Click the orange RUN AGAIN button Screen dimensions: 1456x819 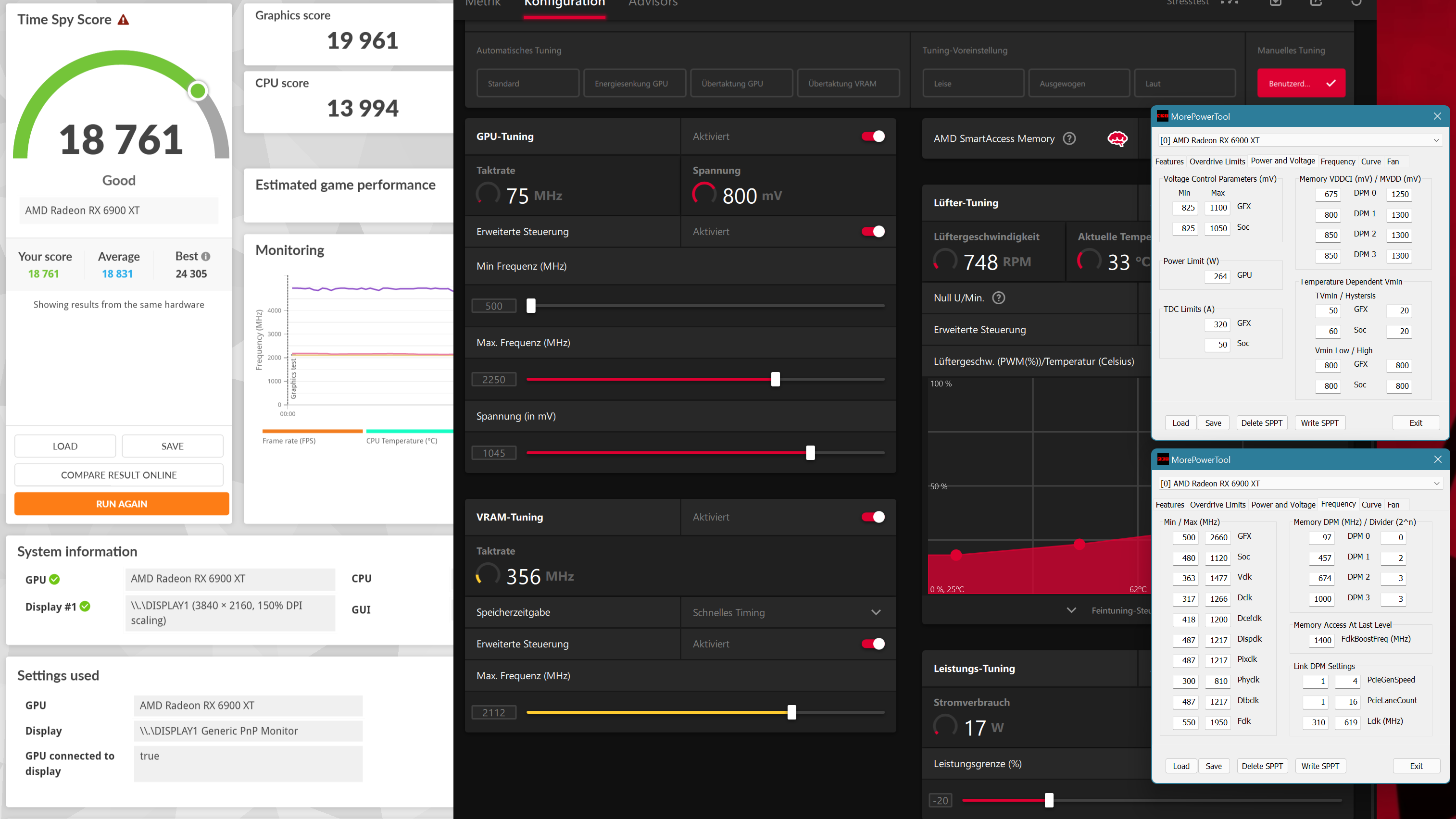point(122,504)
